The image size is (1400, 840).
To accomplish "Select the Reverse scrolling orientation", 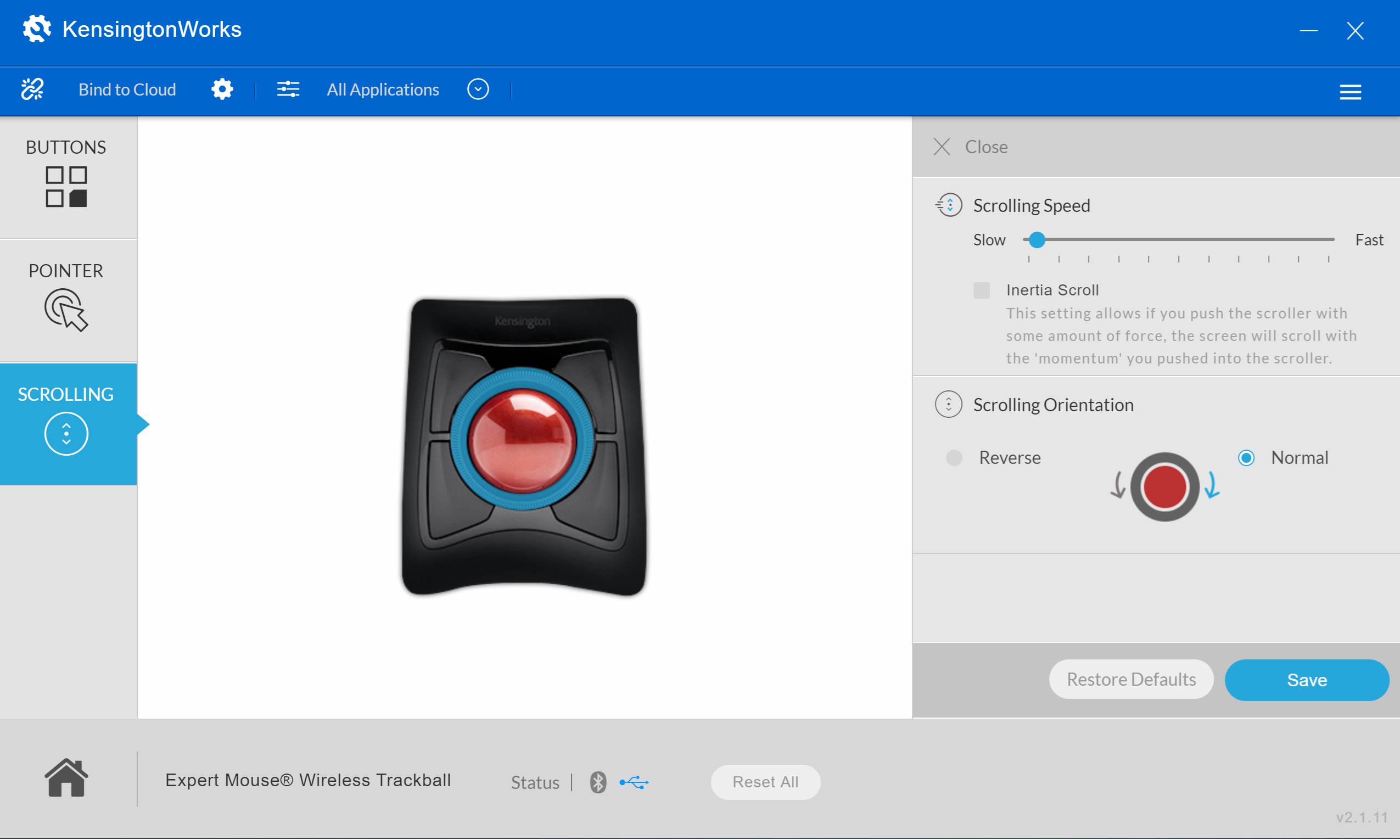I will pos(954,457).
